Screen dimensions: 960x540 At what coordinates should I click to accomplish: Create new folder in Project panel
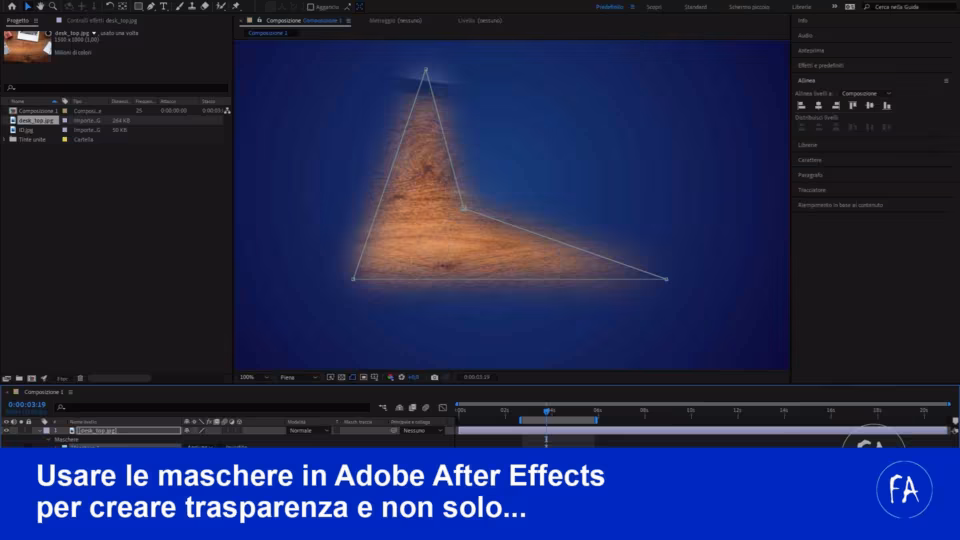19,378
